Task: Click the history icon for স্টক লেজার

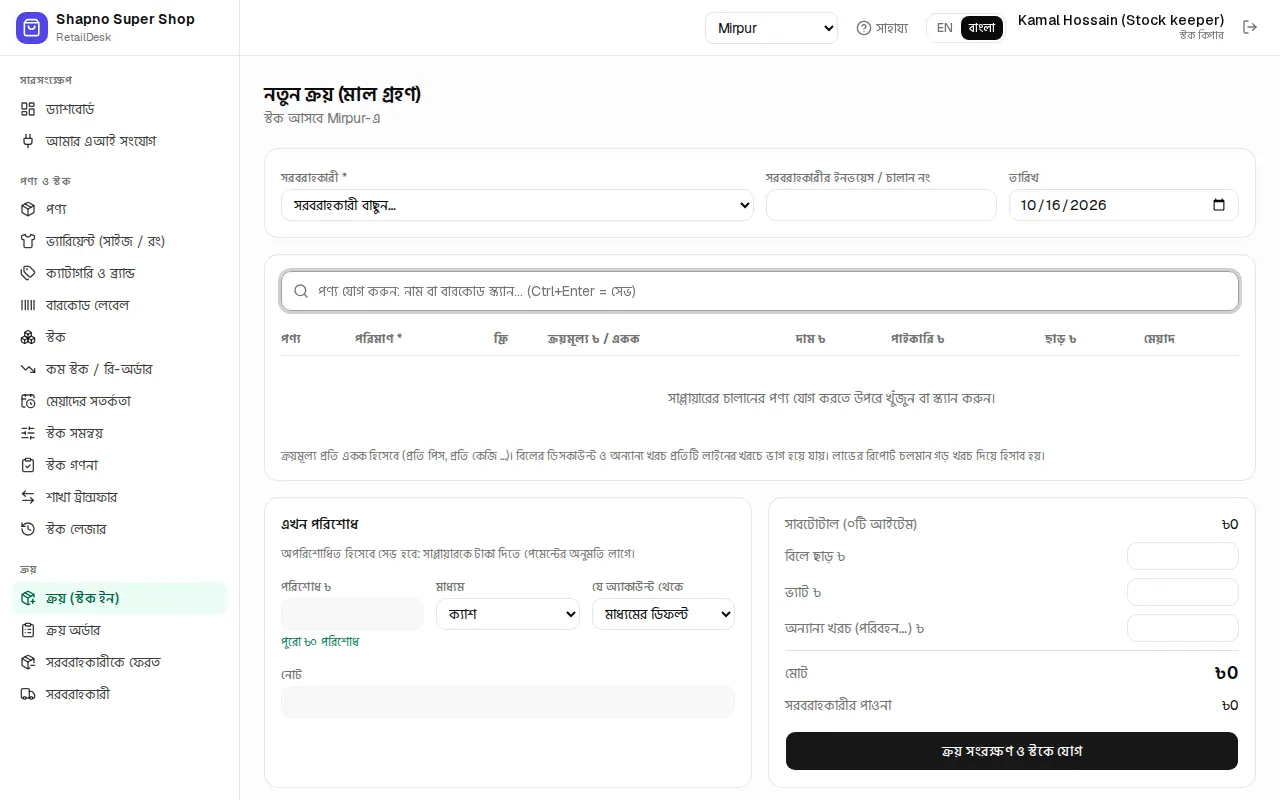Action: pyautogui.click(x=28, y=529)
